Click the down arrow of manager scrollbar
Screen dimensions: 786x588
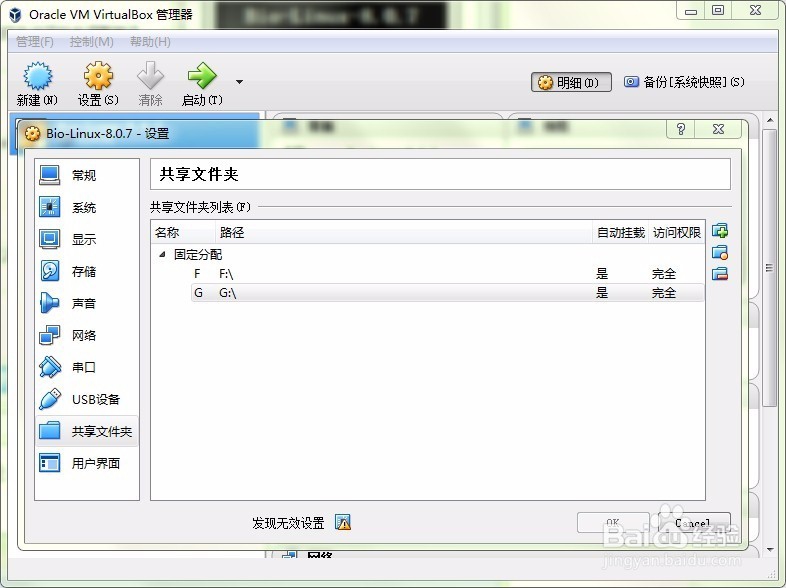tap(770, 550)
